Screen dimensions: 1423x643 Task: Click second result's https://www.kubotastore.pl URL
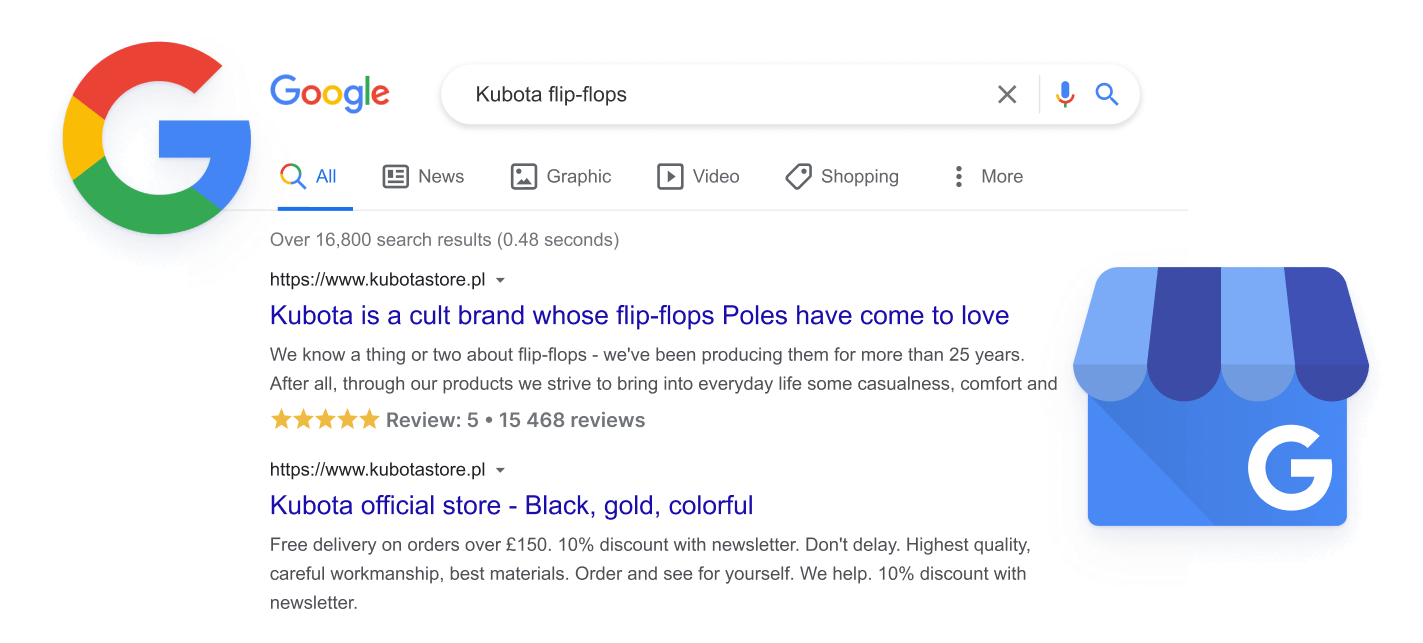[x=377, y=470]
